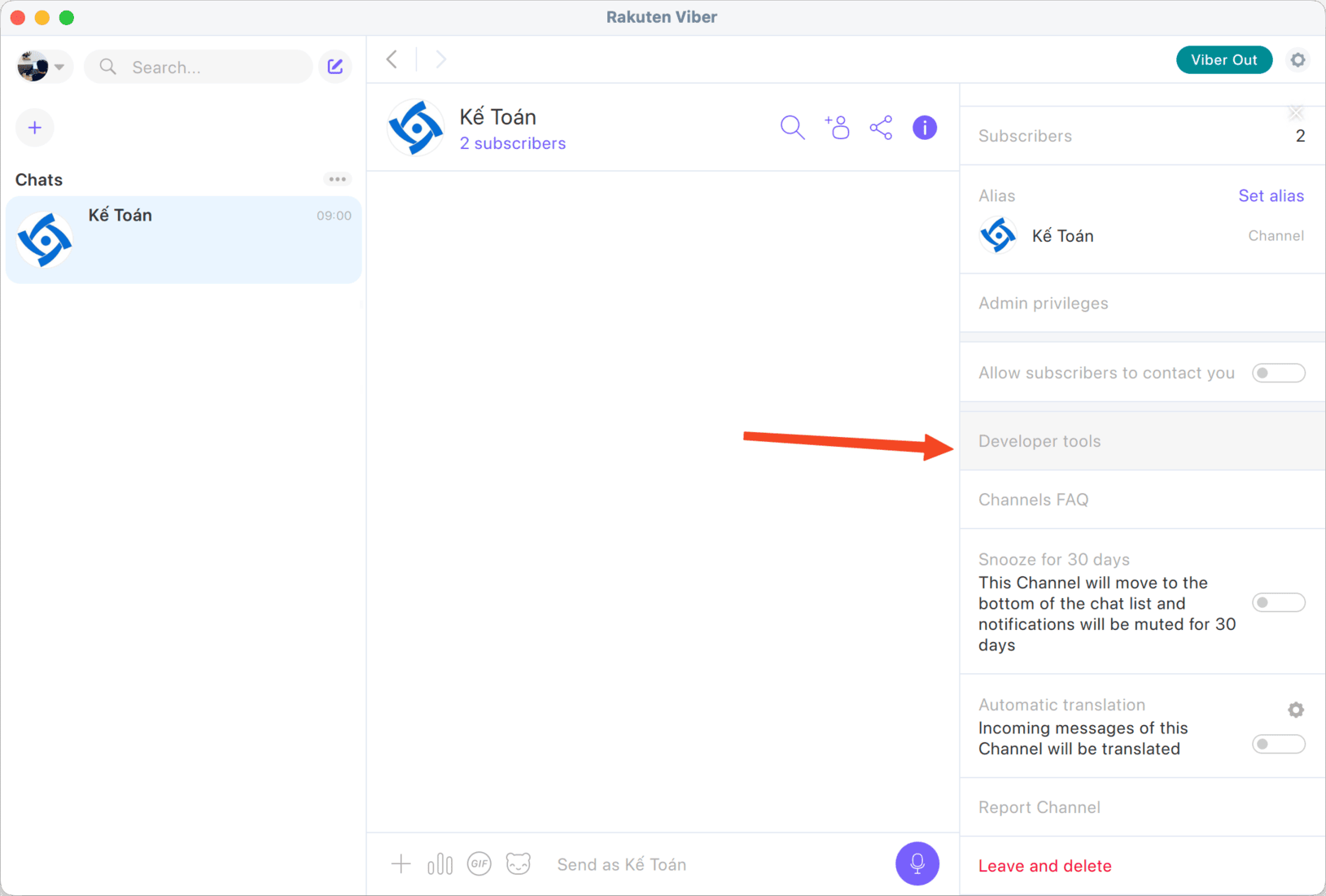Open Channels FAQ

(1143, 500)
